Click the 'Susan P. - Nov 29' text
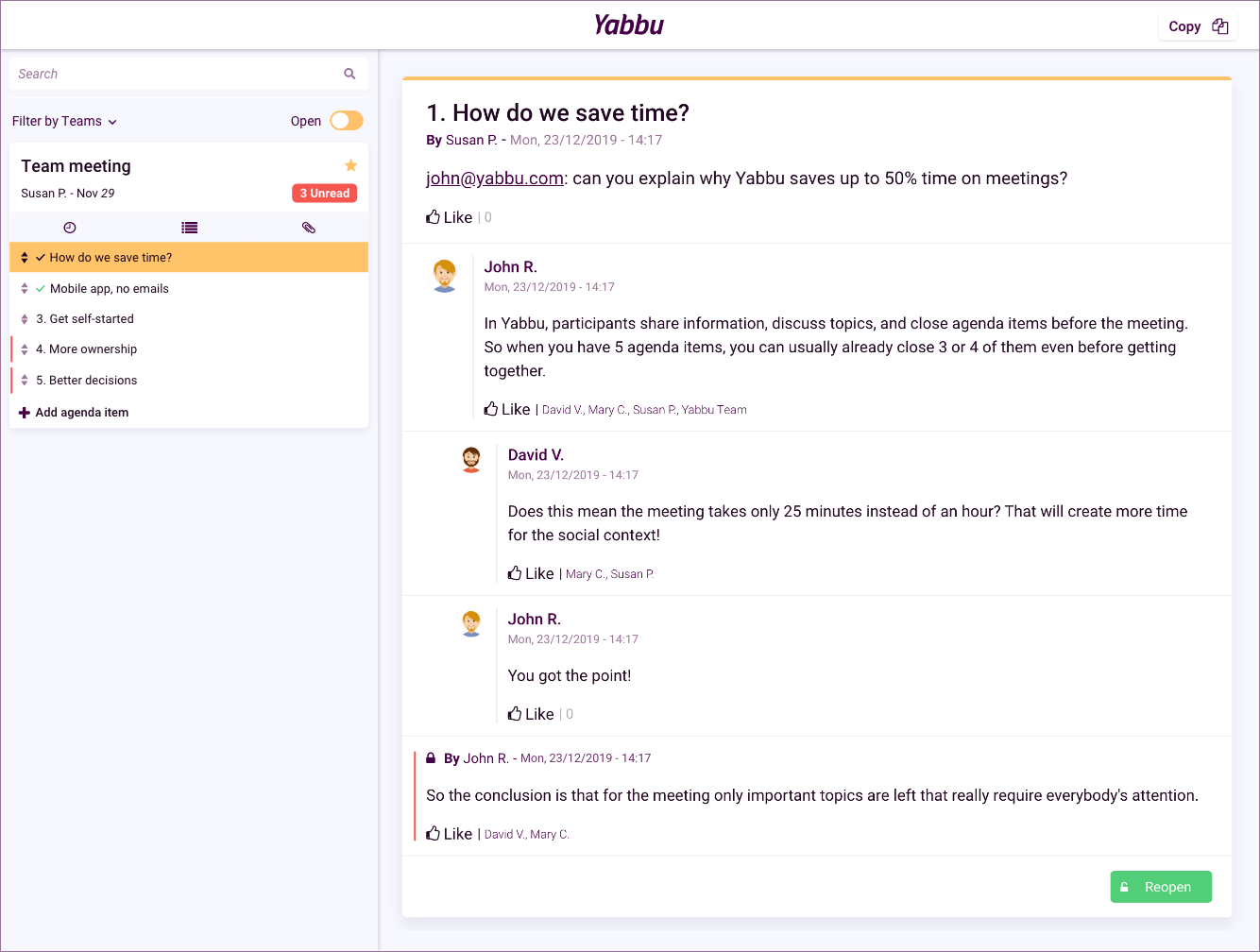The image size is (1260, 952). [x=68, y=194]
